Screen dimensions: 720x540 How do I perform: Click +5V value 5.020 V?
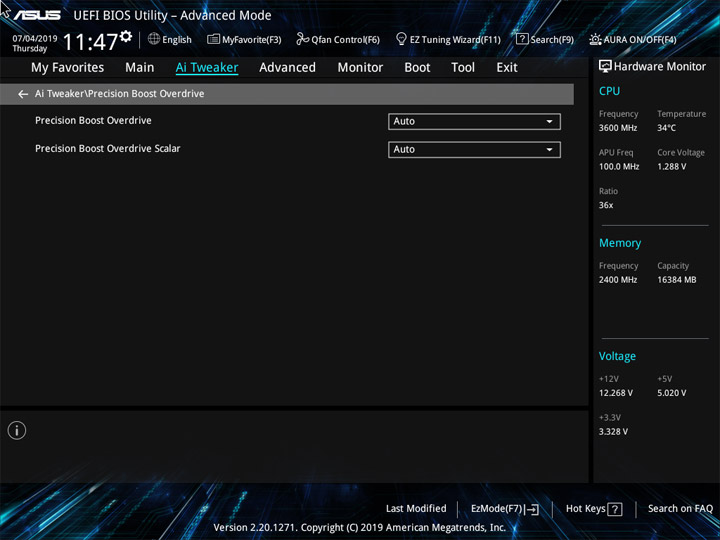pos(671,393)
